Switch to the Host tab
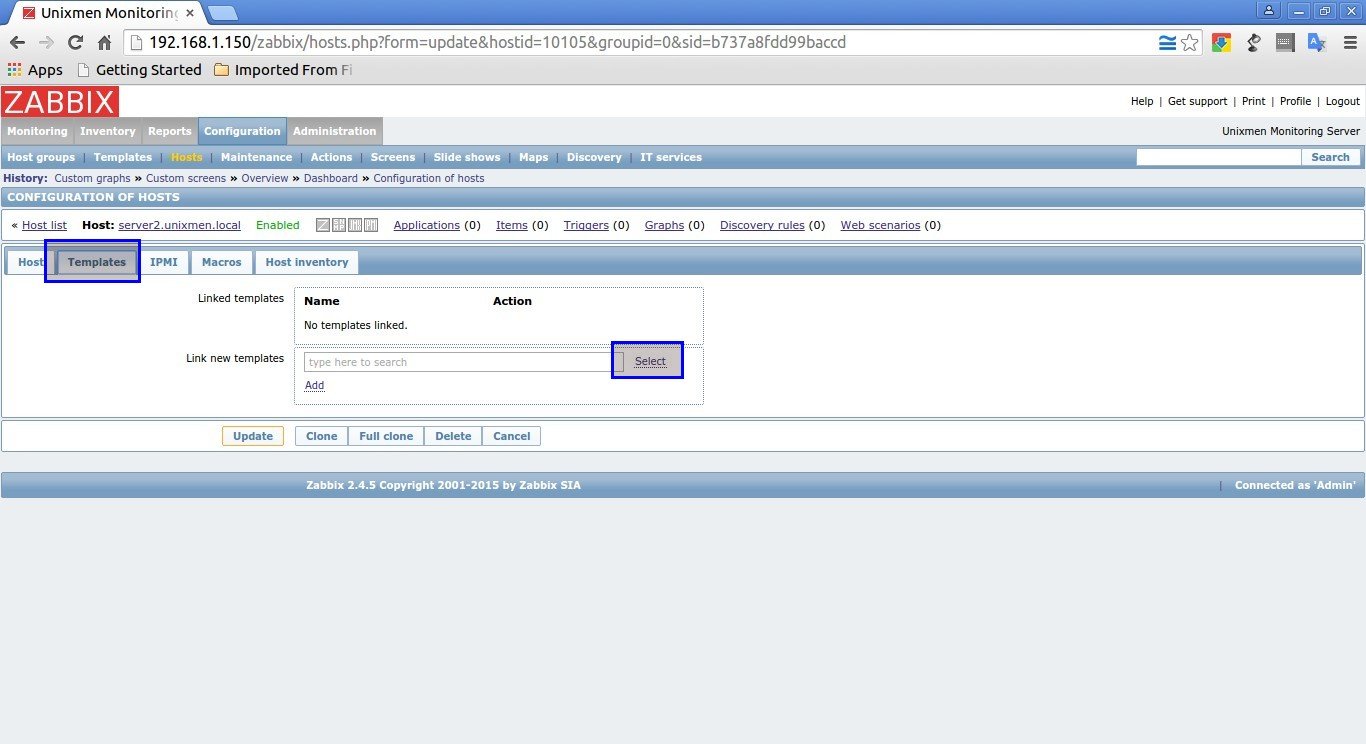The height and width of the screenshot is (744, 1366). (31, 262)
